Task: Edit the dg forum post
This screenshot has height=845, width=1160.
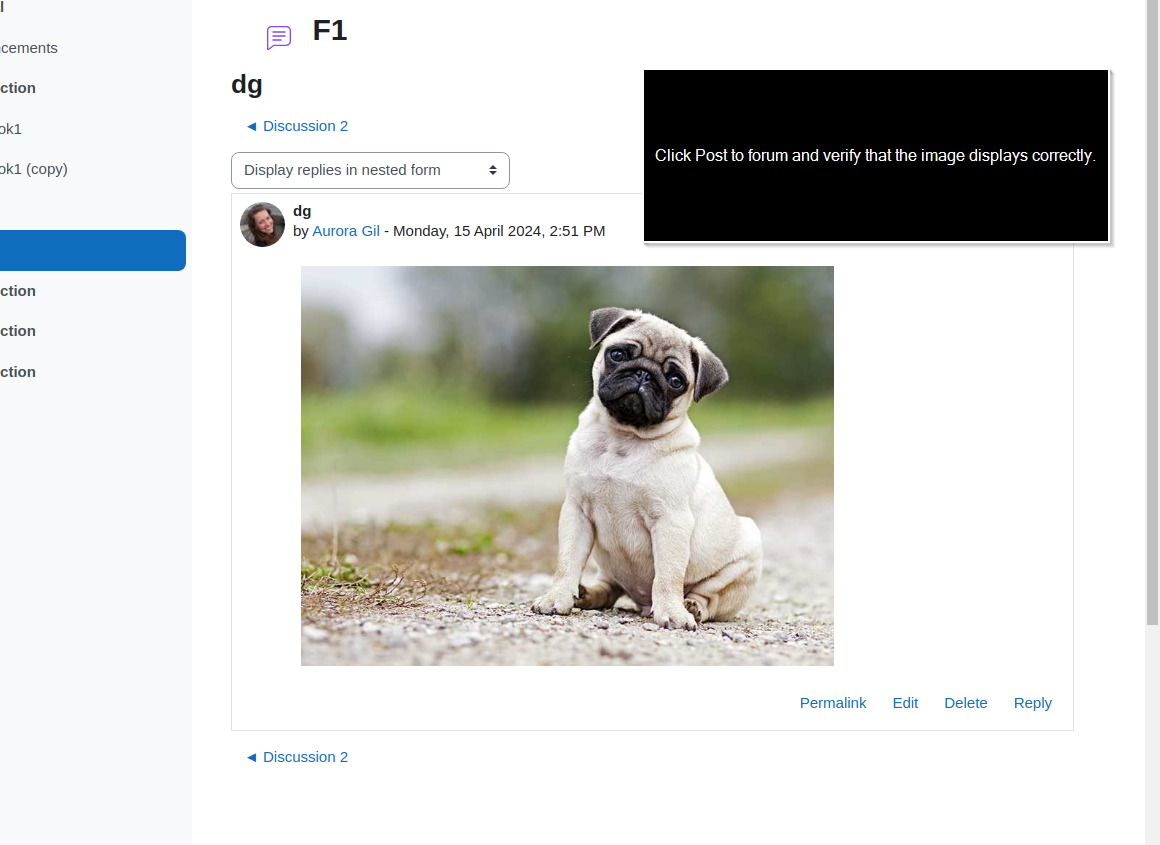Action: pos(905,703)
